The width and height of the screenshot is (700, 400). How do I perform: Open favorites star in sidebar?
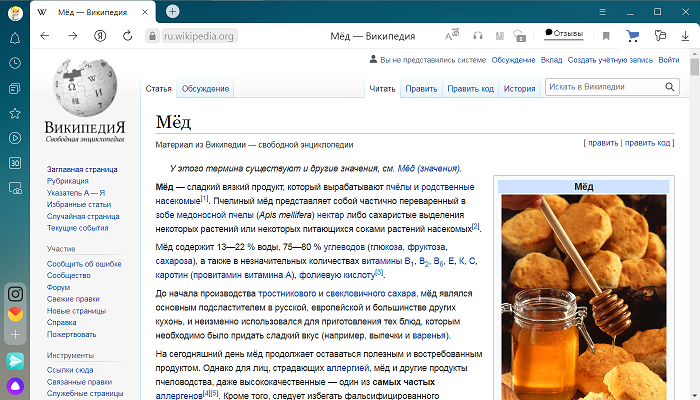click(x=15, y=113)
